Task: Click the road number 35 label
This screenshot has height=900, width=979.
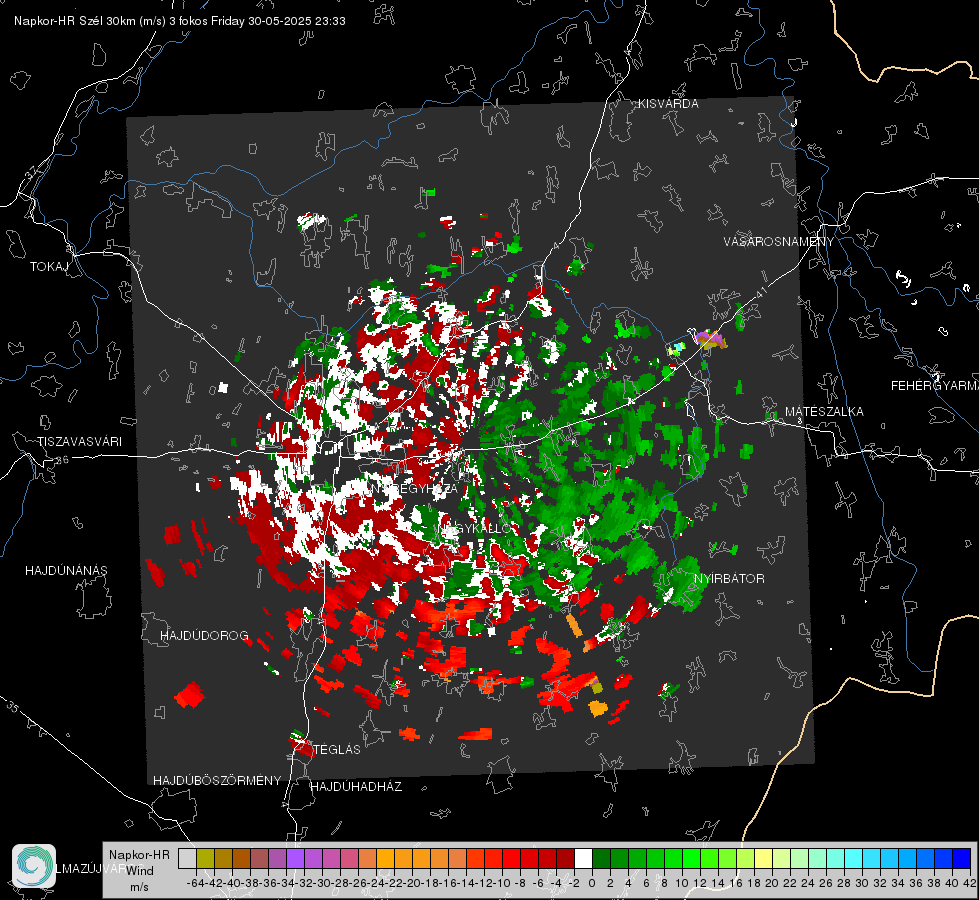Action: tap(14, 706)
